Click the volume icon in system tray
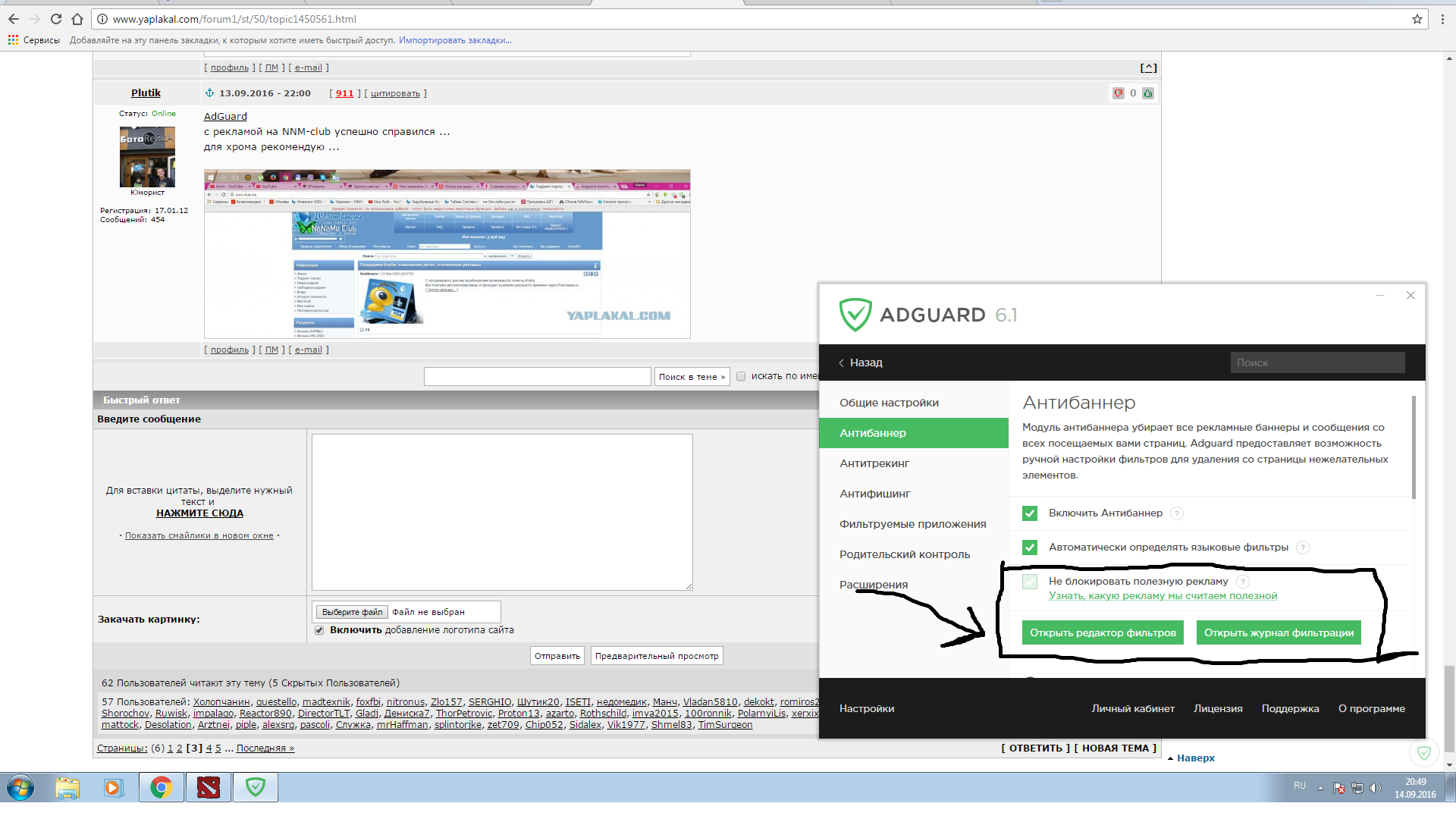 coord(1376,788)
